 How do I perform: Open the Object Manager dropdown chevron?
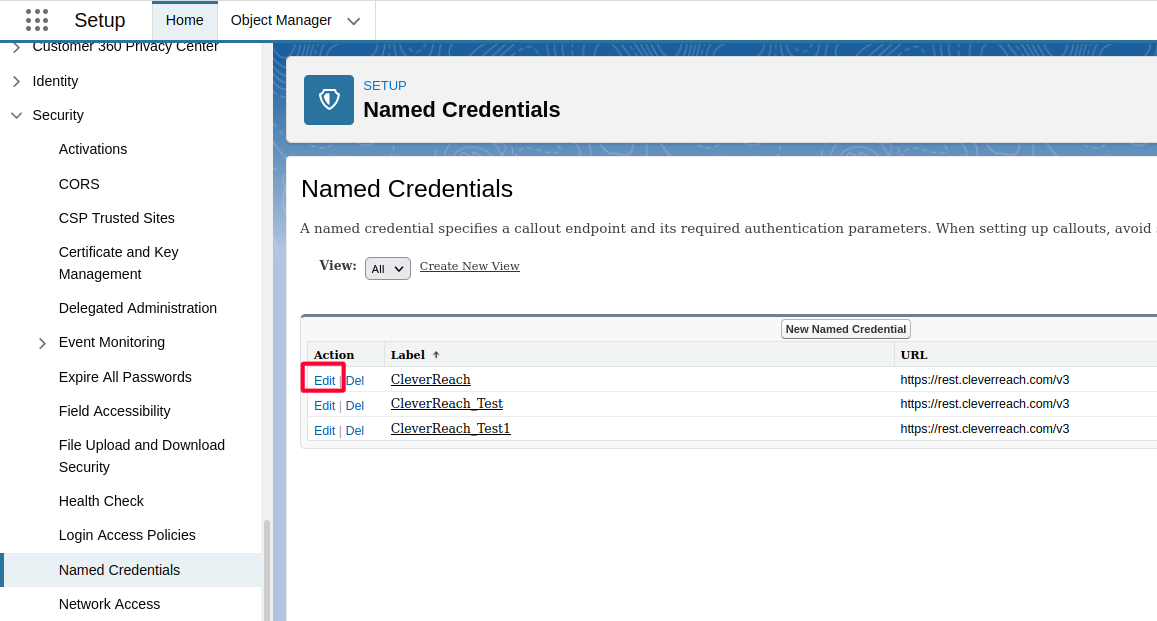(353, 21)
